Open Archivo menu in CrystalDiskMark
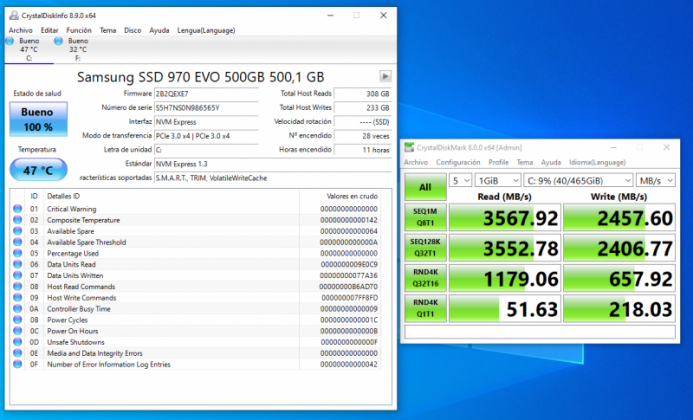The height and width of the screenshot is (420, 693). (416, 162)
